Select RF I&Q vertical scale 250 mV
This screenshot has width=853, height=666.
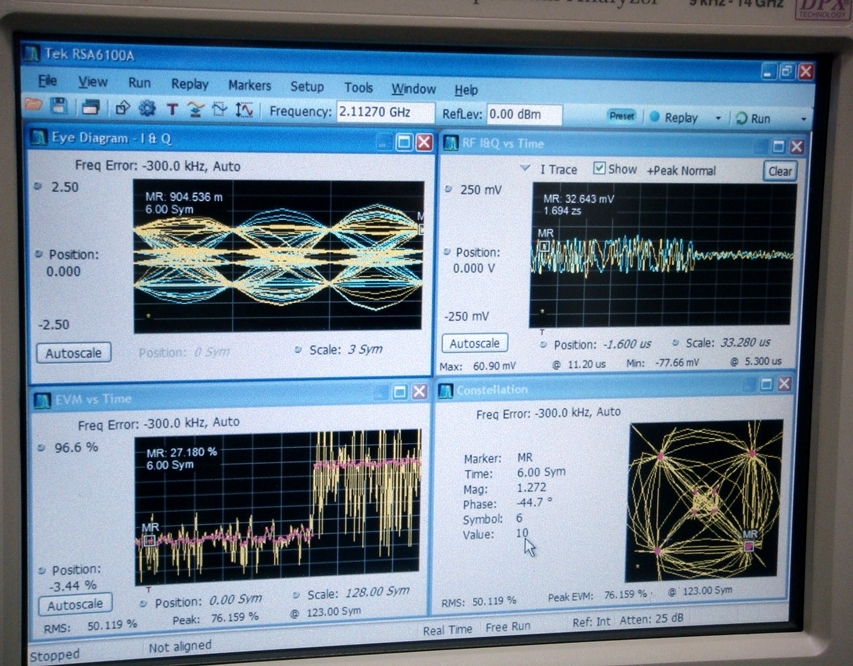480,190
